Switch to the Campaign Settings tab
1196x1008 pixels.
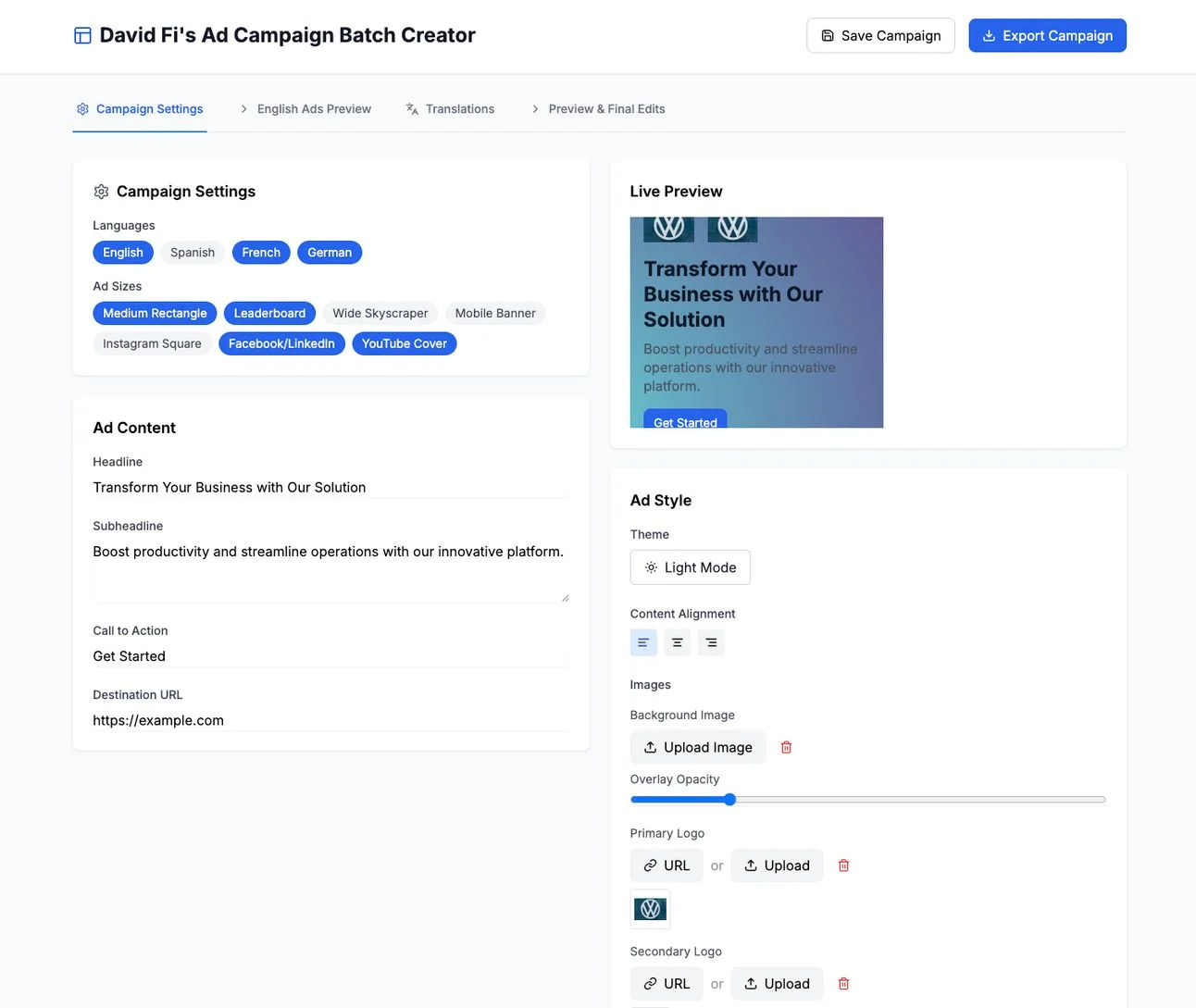(140, 109)
